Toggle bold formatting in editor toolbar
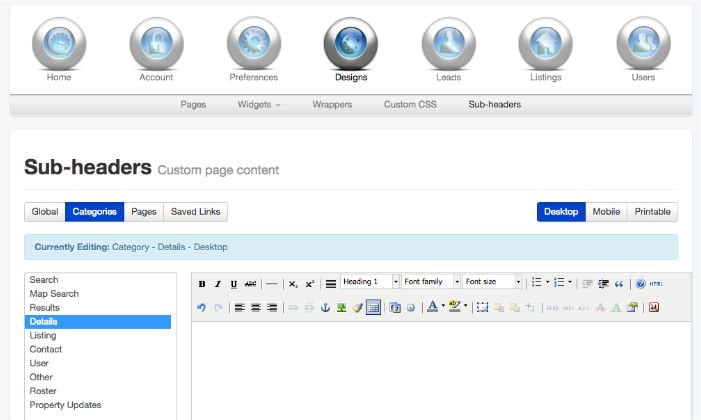The image size is (701, 420). (202, 284)
